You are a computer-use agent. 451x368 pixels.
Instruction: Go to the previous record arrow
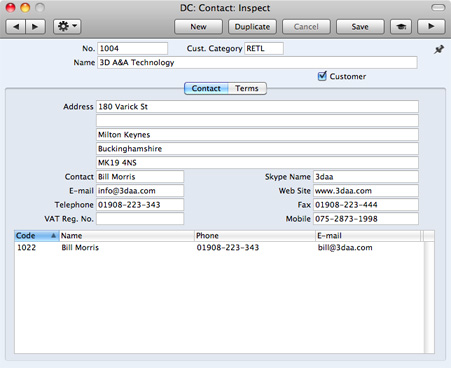[16, 27]
